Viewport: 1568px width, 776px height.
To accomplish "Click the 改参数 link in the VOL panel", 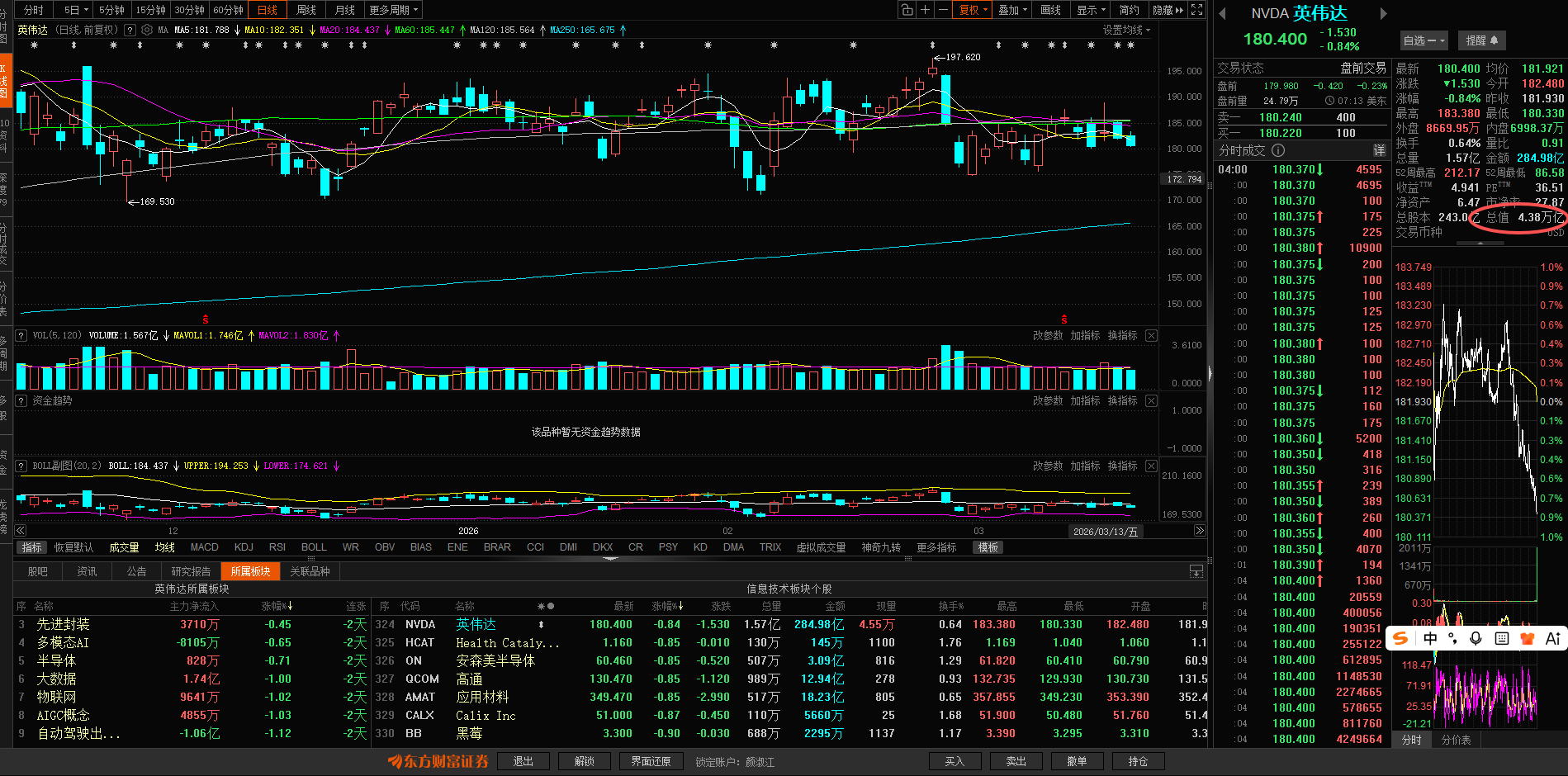I will coord(1048,335).
